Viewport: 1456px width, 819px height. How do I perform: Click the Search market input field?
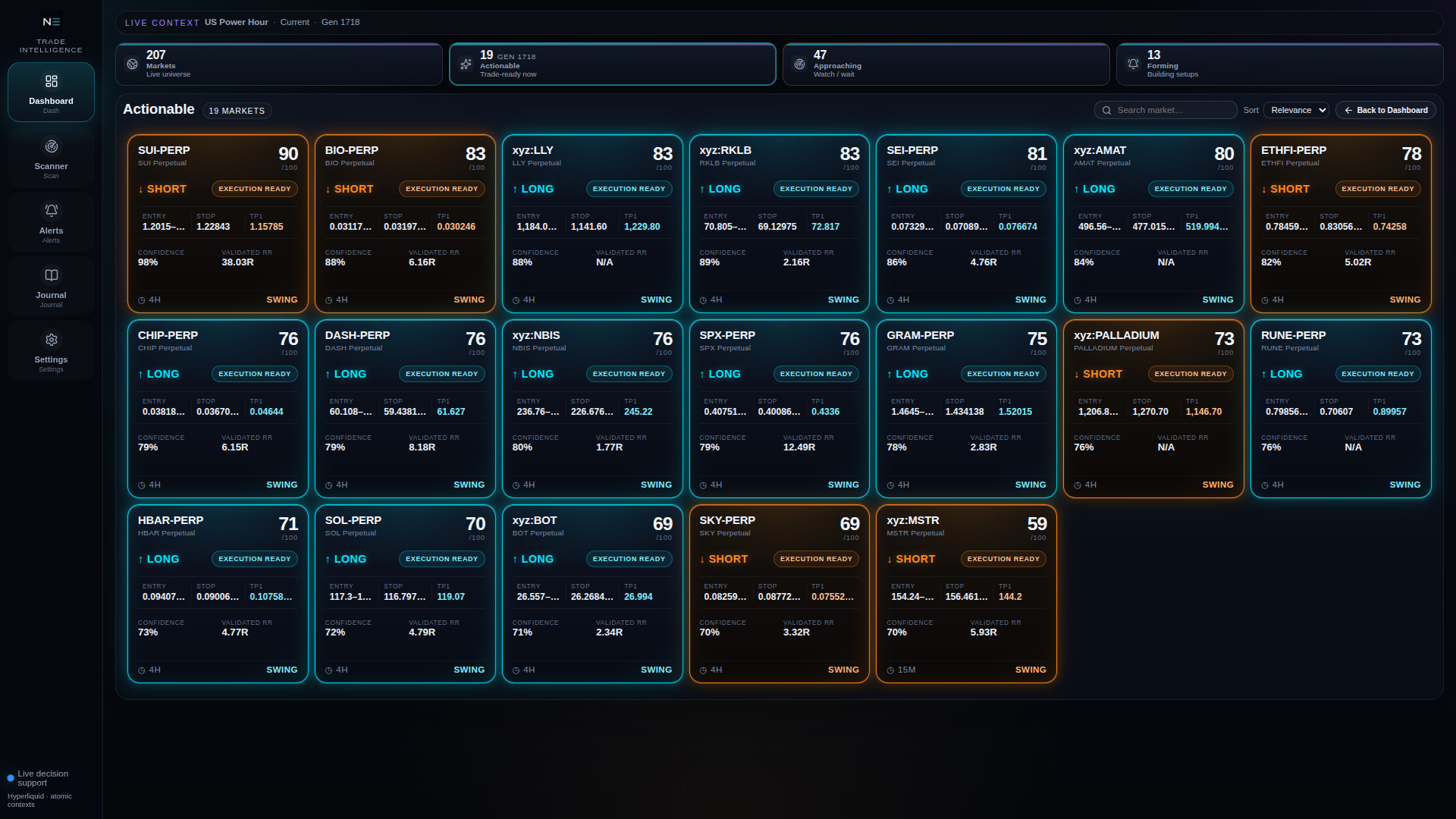pos(1166,110)
